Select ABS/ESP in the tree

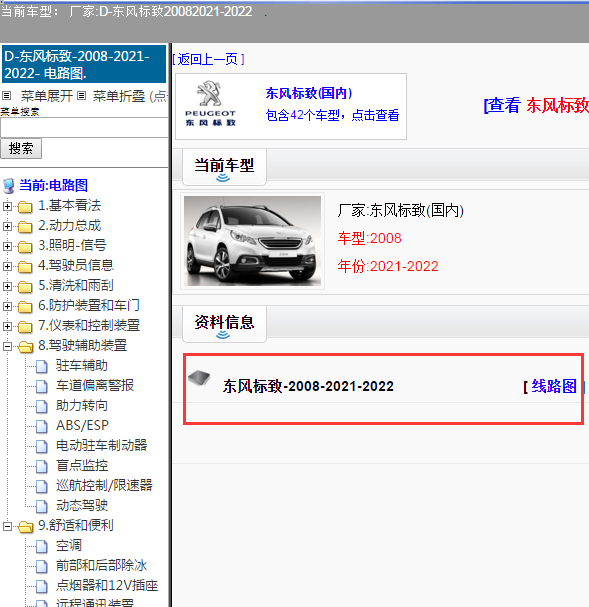click(x=82, y=425)
